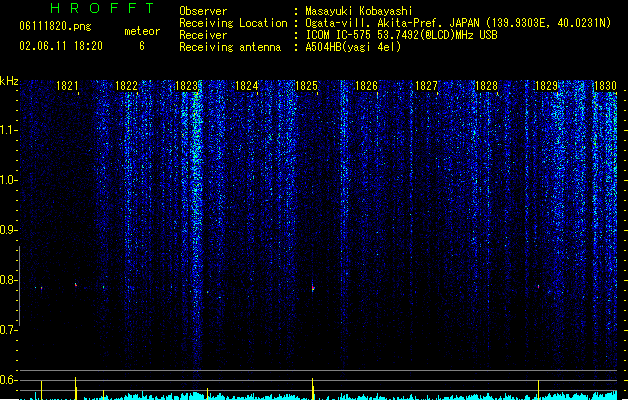
Task: Click the 0.7 frequency axis label
Action: pos(8,330)
